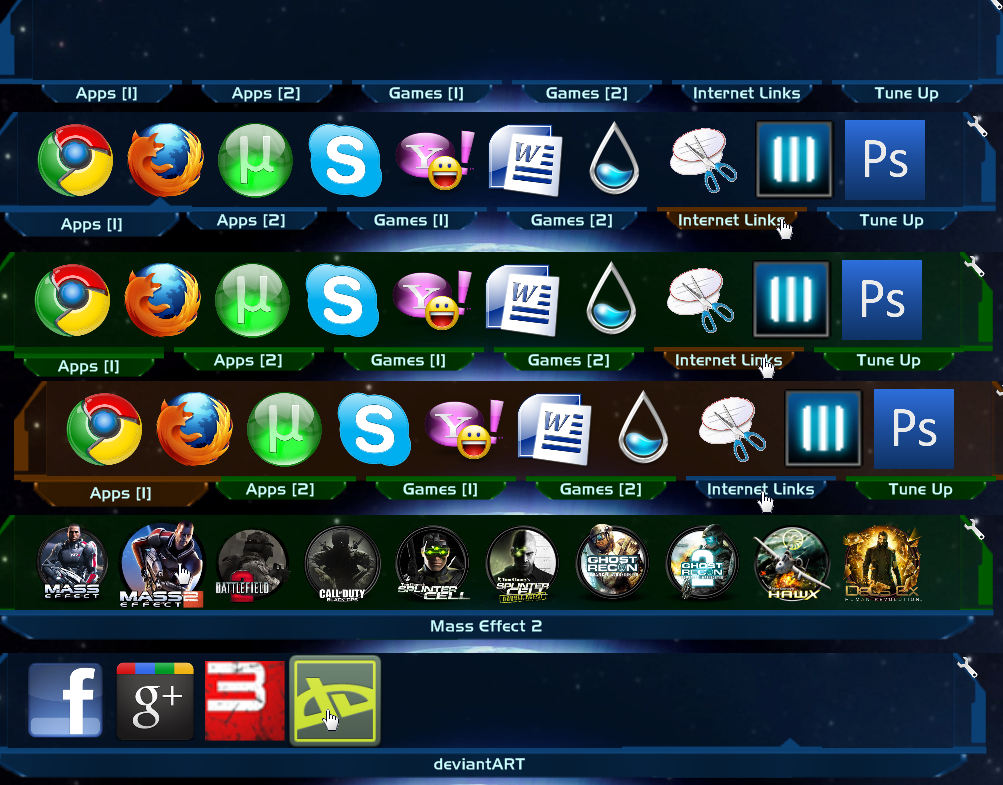Image resolution: width=1003 pixels, height=785 pixels.
Task: Launch Mass Effect 2 game icon
Action: [x=162, y=564]
